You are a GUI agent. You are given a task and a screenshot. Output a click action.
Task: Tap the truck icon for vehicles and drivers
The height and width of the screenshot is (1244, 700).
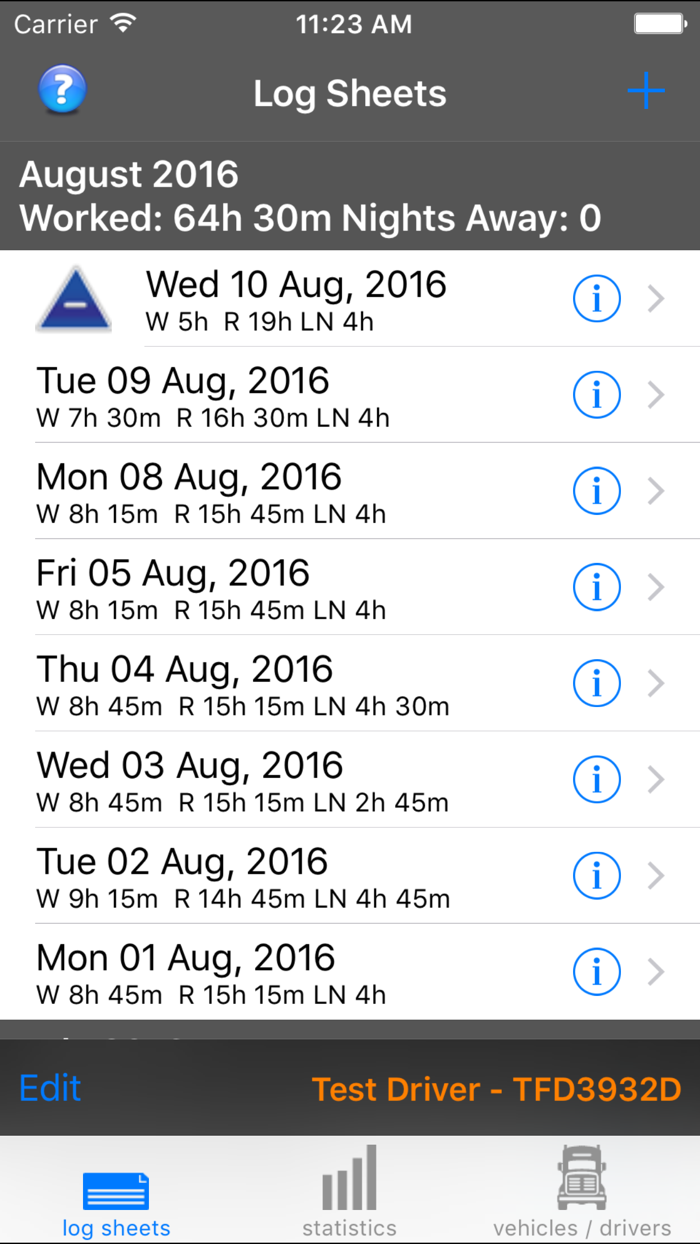tap(581, 1185)
